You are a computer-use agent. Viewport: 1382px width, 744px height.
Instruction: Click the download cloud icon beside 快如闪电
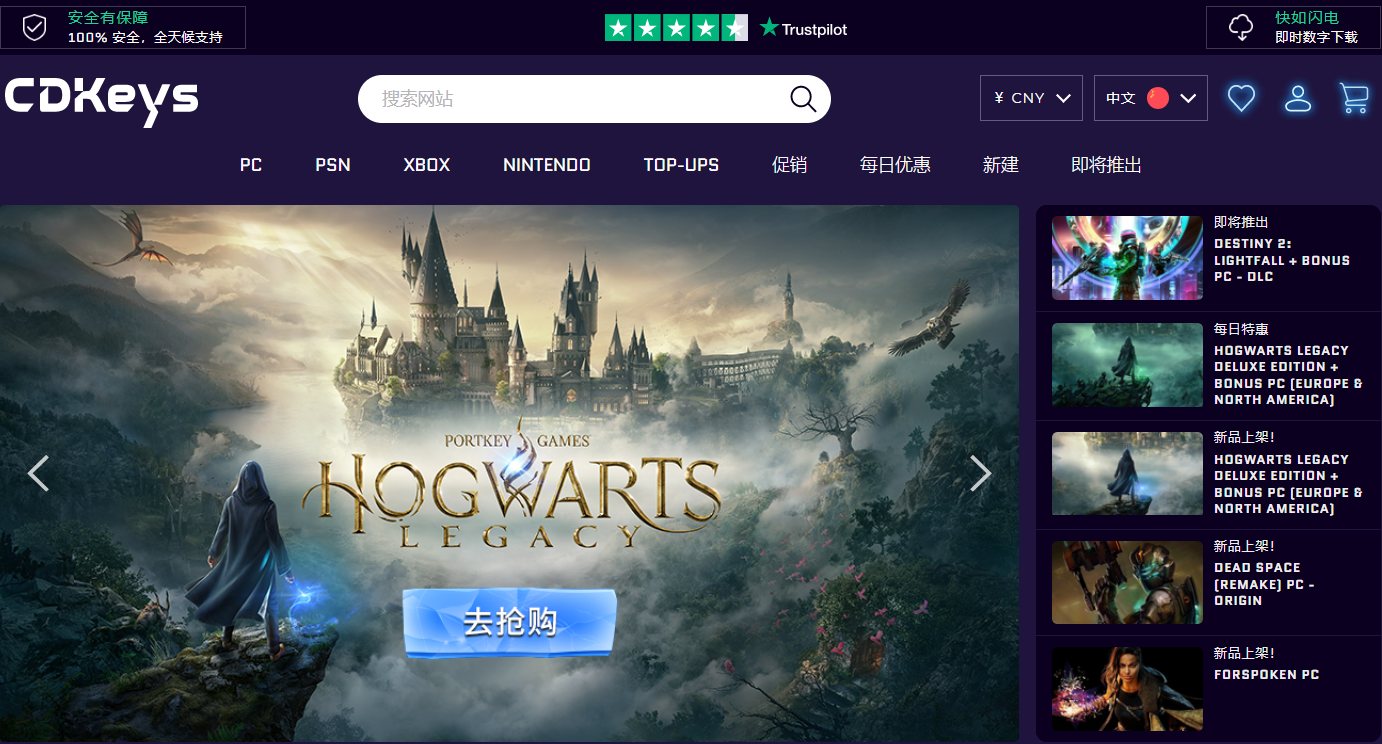click(1240, 27)
